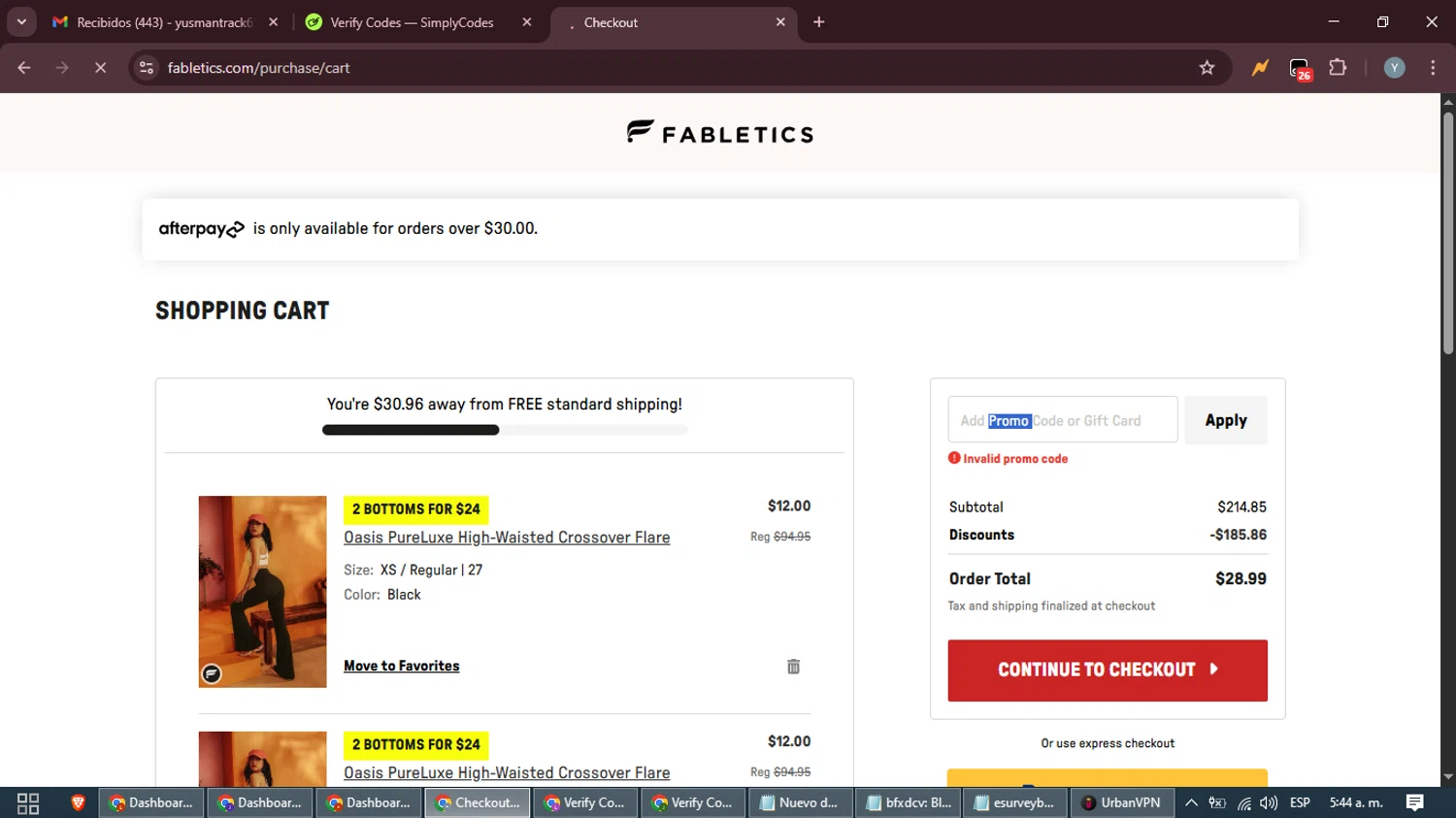Switch to the first Dashboar... taskbar window
This screenshot has width=1456, height=818.
151,802
